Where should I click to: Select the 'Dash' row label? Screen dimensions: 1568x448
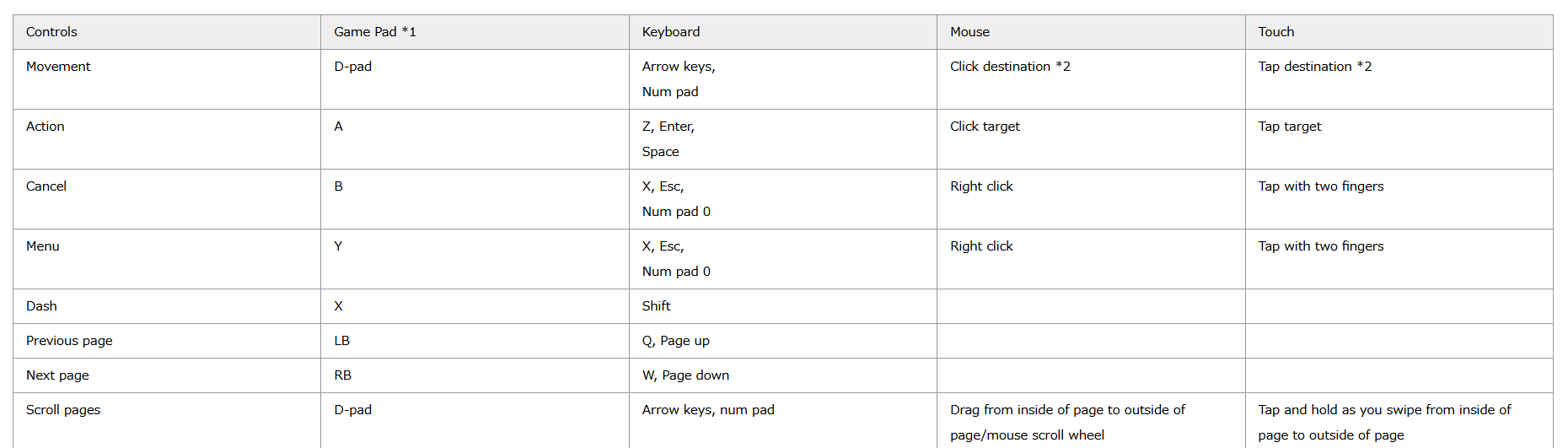(x=41, y=306)
